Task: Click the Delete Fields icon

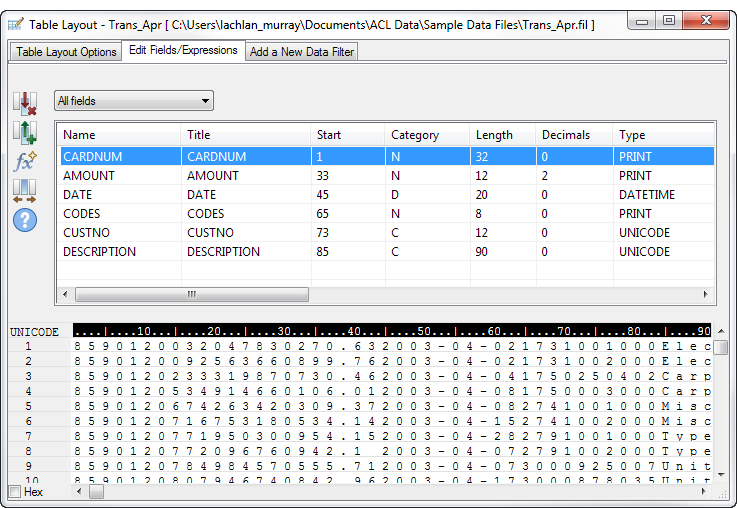Action: (24, 103)
